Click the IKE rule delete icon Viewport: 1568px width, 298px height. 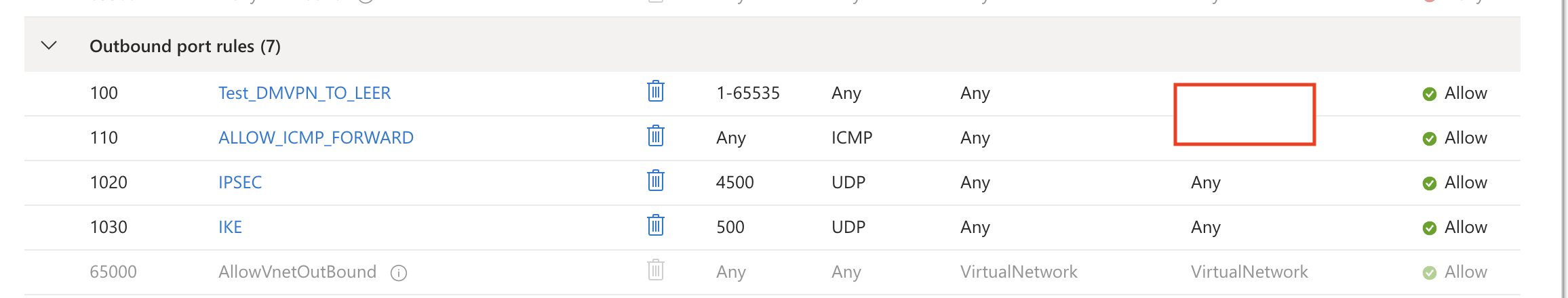[655, 226]
